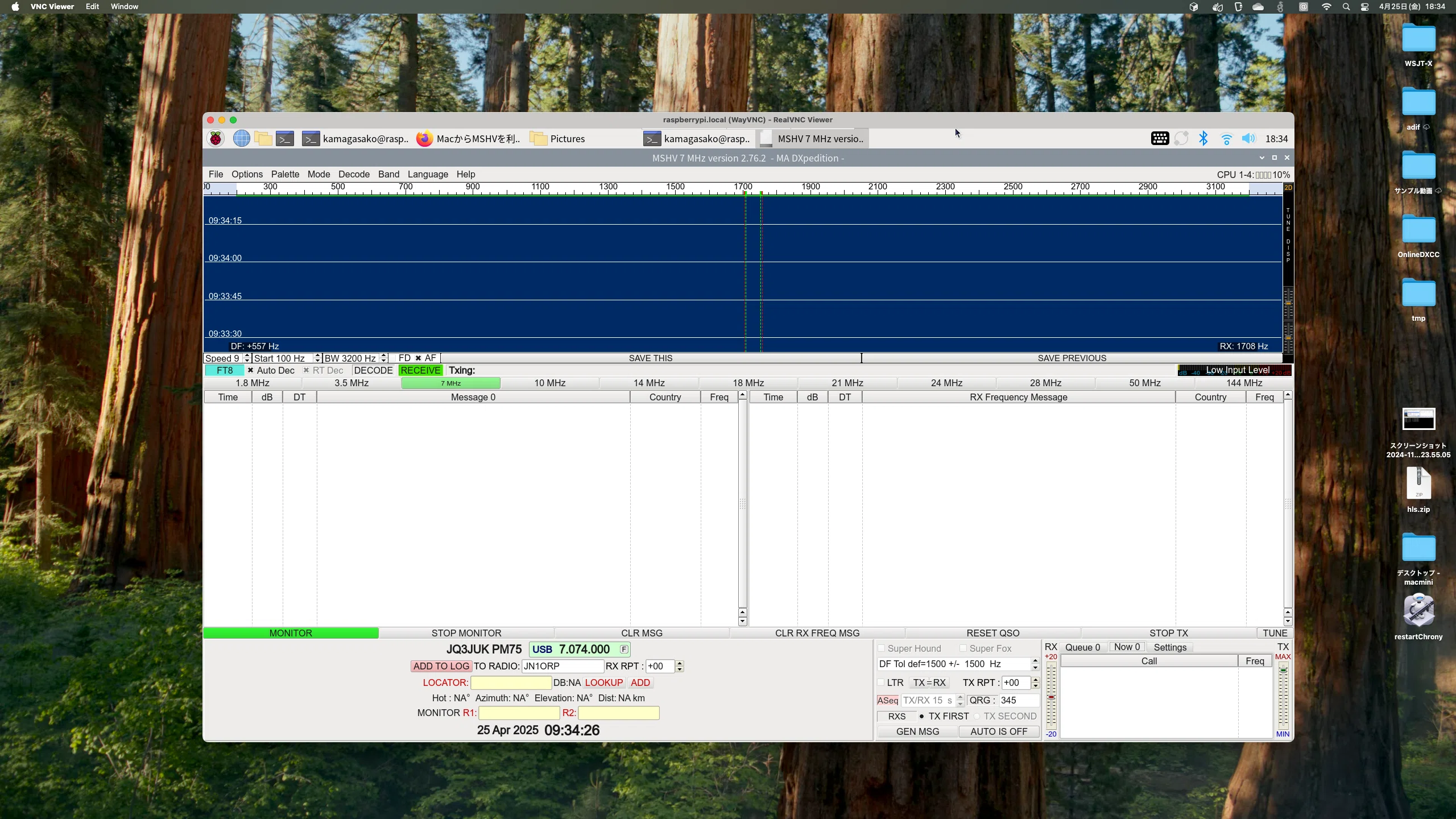
Task: Click the LOCATOR input field
Action: [x=511, y=682]
